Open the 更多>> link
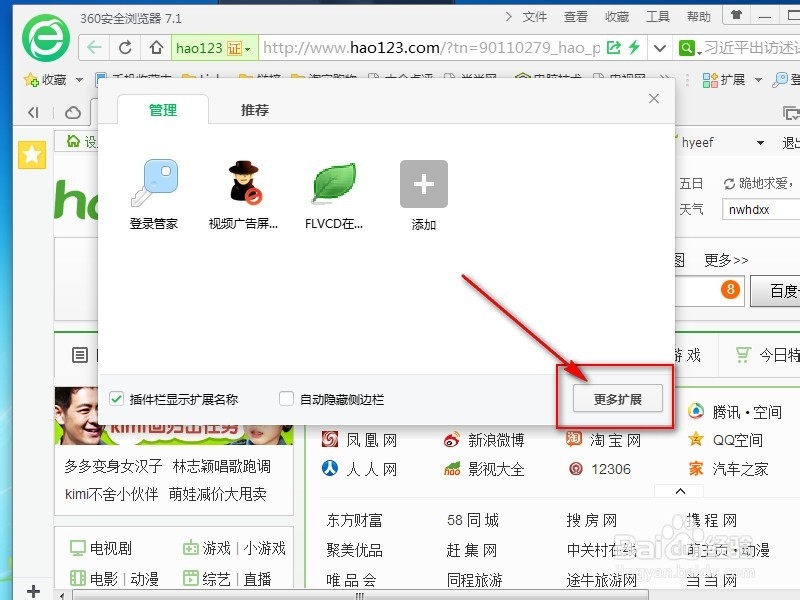 click(726, 260)
